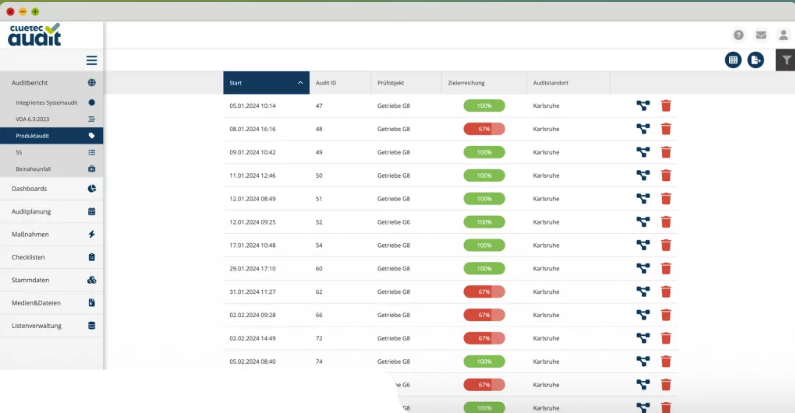Screen dimensions: 795x413
Task: Delete audit 66 with trash icon
Action: [x=666, y=315]
